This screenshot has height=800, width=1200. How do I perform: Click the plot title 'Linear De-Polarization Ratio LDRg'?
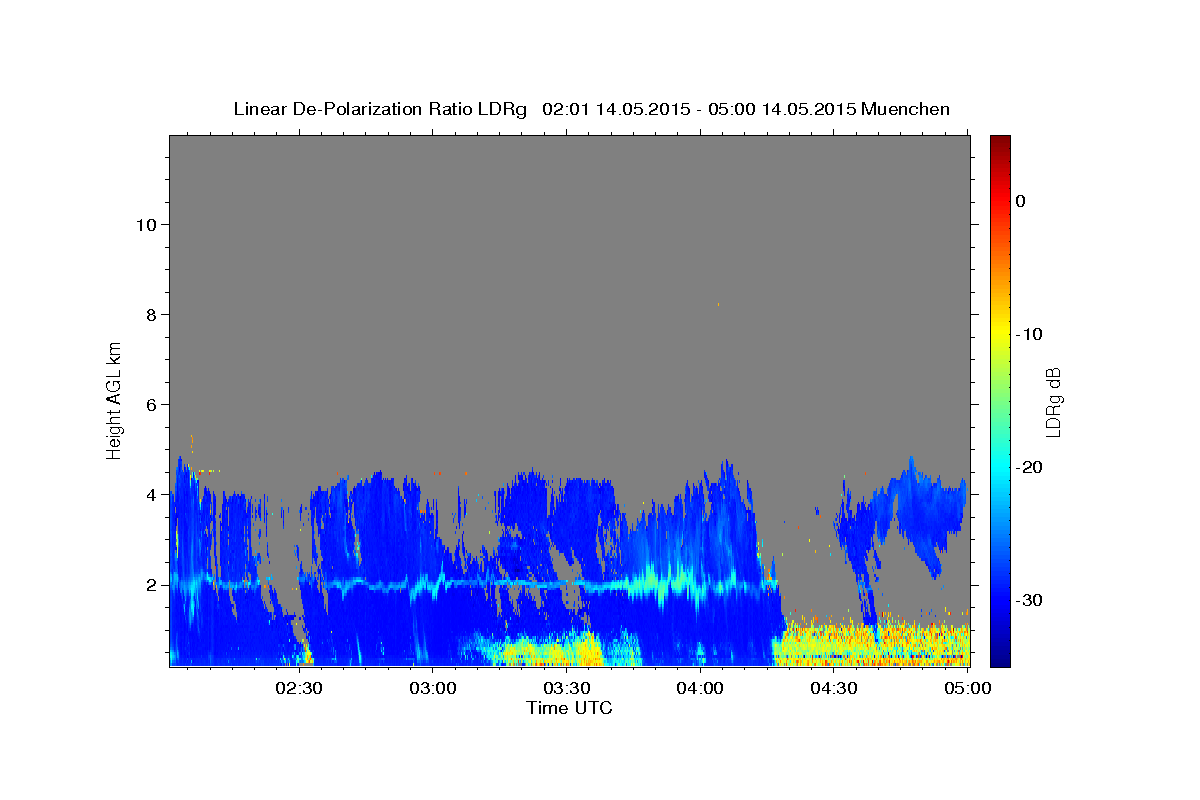pyautogui.click(x=380, y=109)
